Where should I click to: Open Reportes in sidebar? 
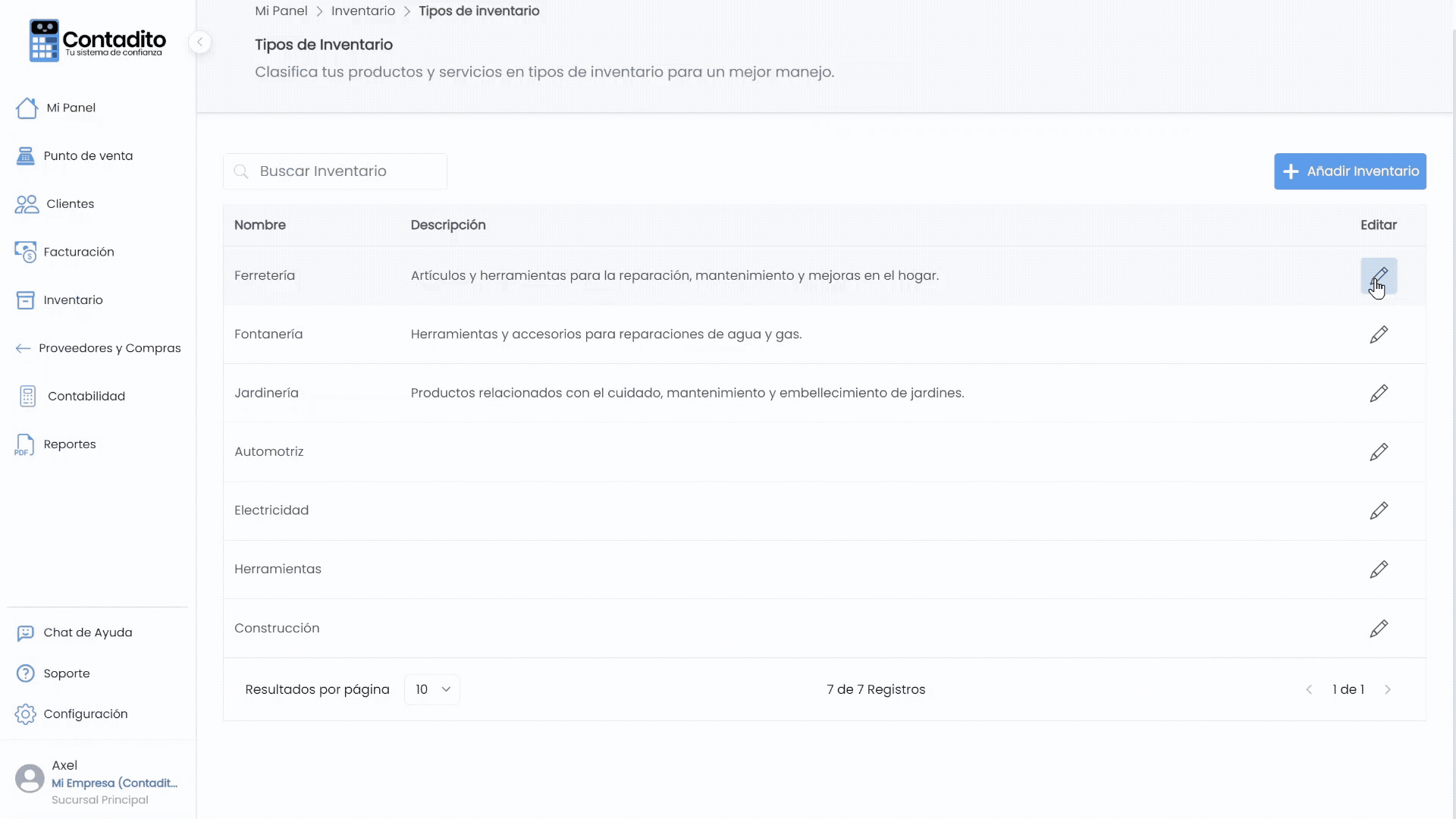tap(55, 444)
